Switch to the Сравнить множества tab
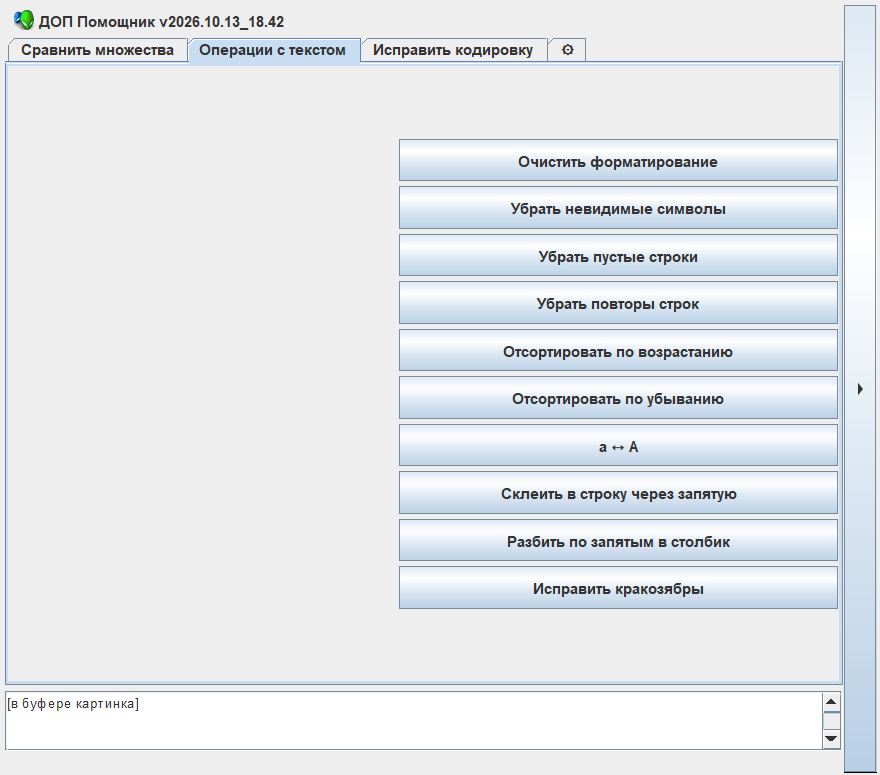Viewport: 880px width, 775px height. coord(98,50)
